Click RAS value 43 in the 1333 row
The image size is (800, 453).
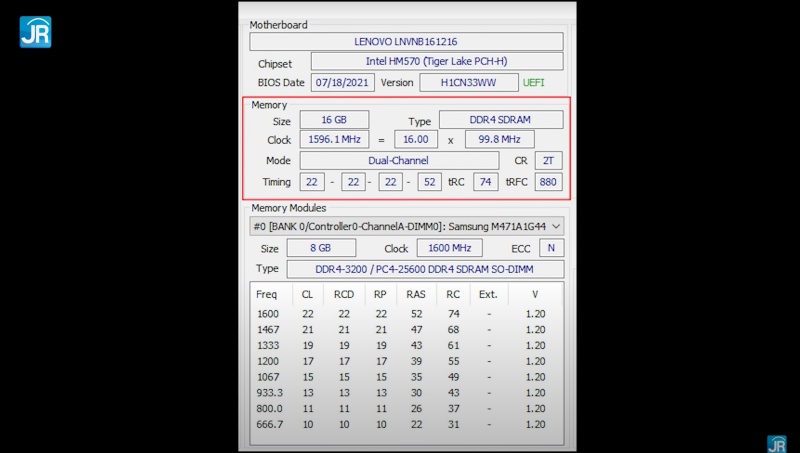pyautogui.click(x=416, y=345)
